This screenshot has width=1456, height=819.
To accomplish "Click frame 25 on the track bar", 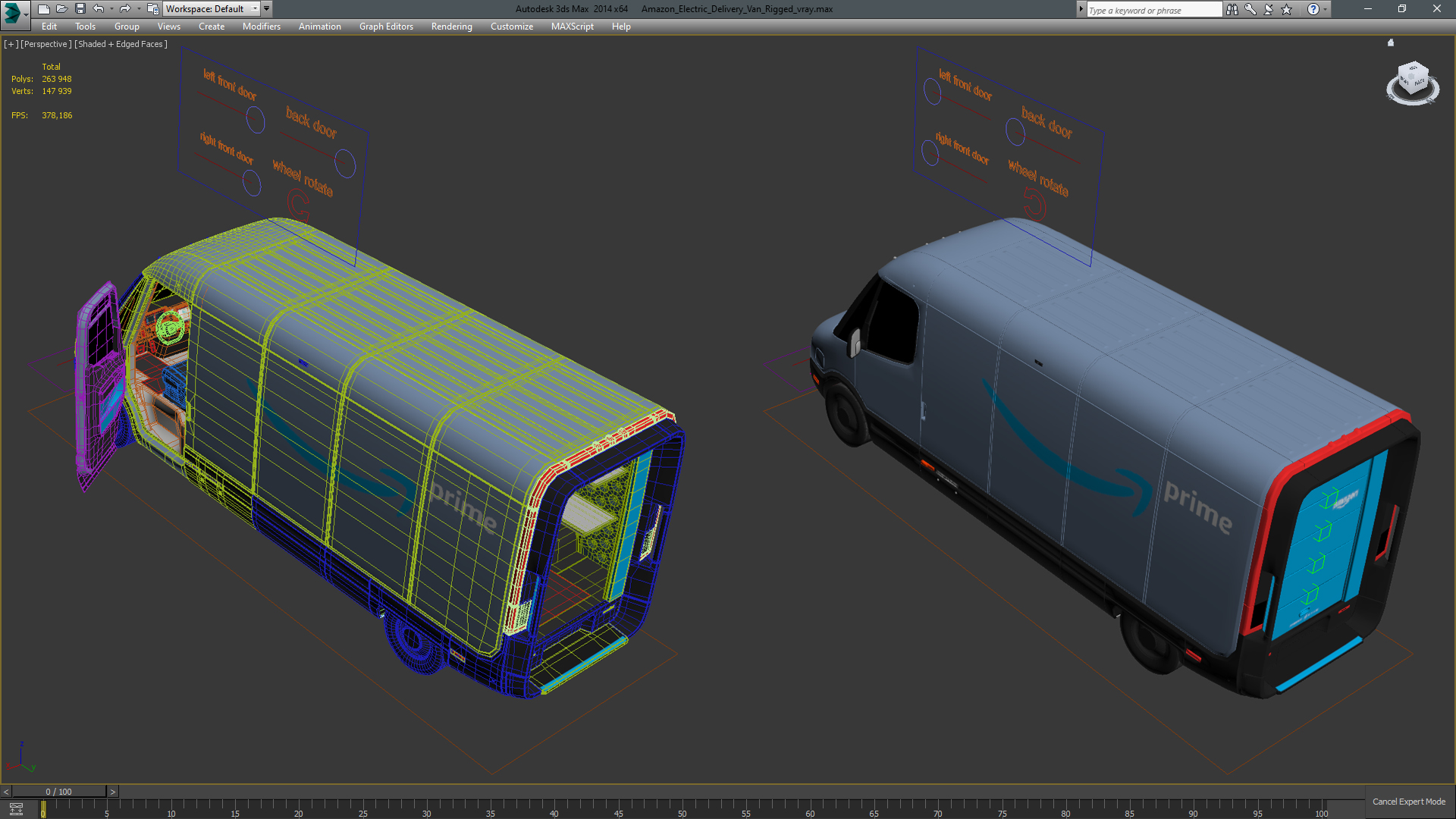I will [x=362, y=808].
